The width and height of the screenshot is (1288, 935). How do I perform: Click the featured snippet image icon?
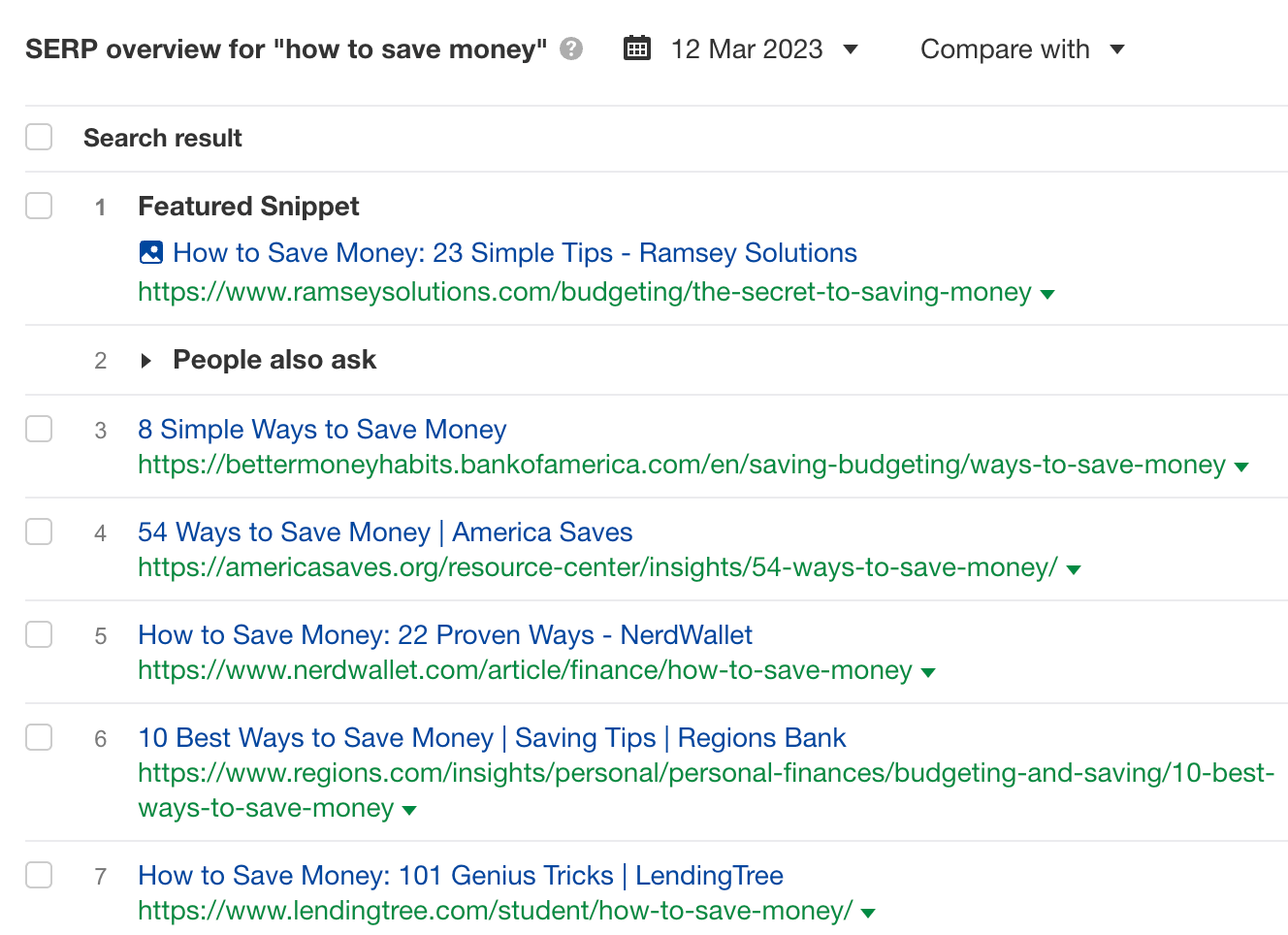(x=150, y=251)
